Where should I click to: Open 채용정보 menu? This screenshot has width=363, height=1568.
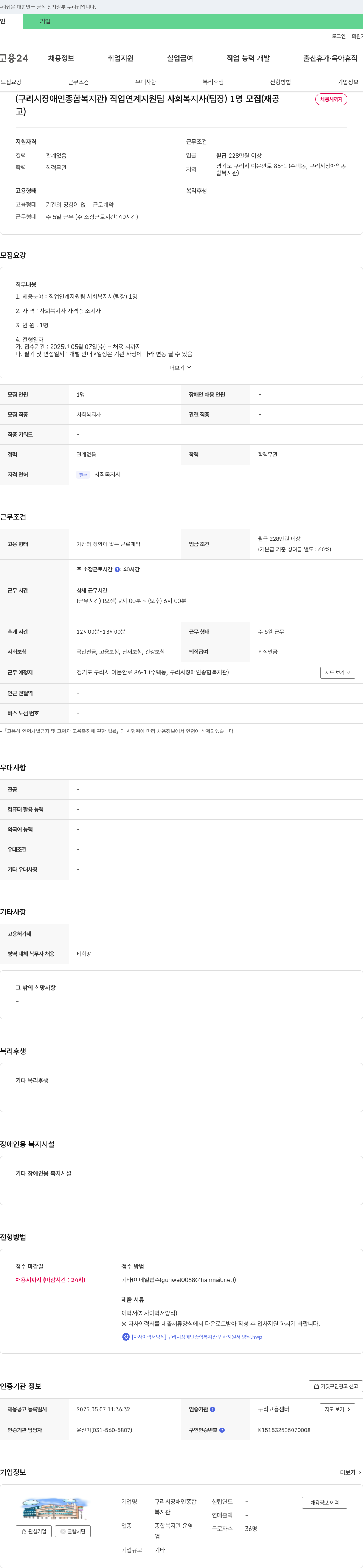click(x=61, y=59)
